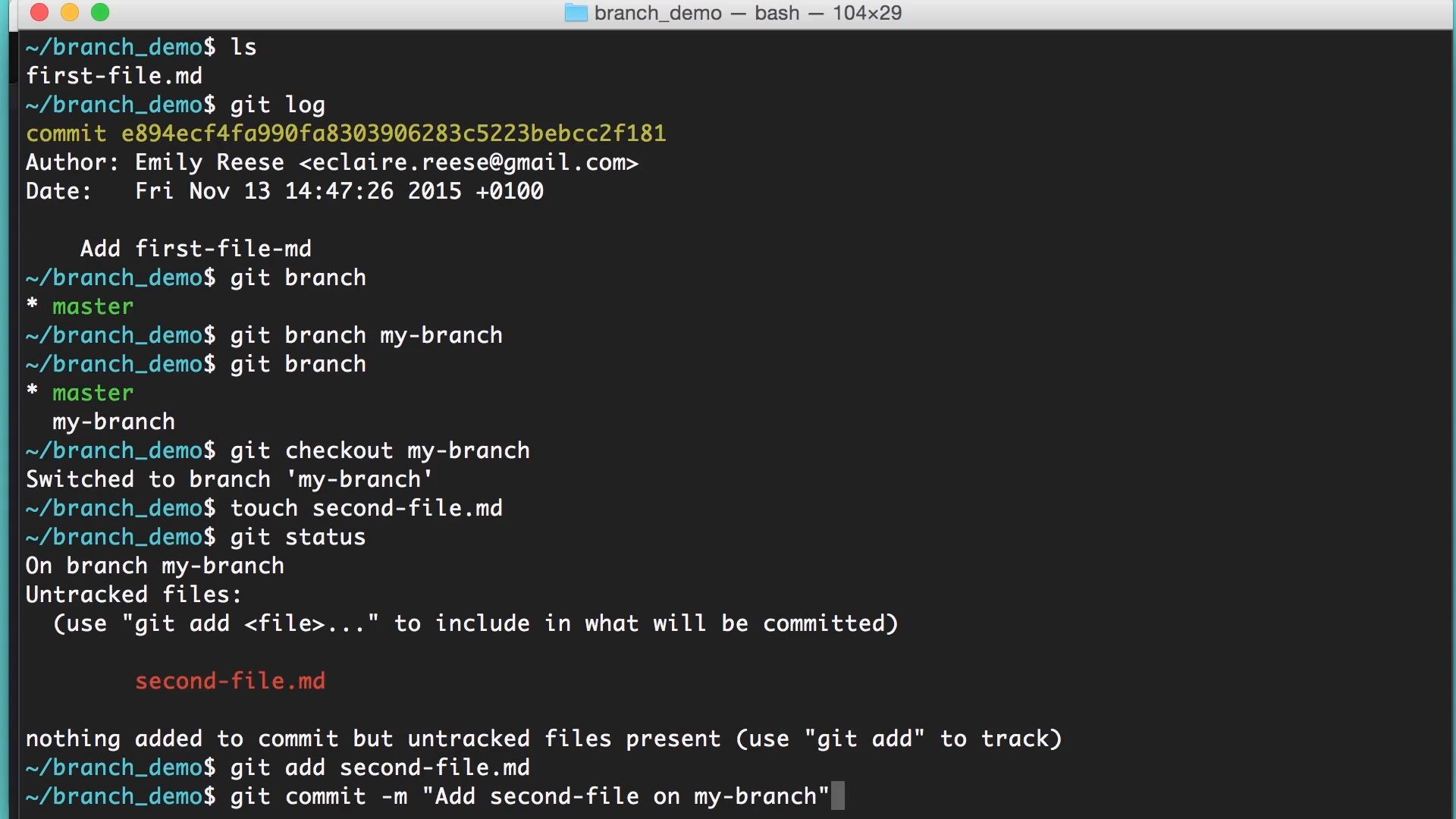Click the 'git checkout my-branch' command

[380, 450]
